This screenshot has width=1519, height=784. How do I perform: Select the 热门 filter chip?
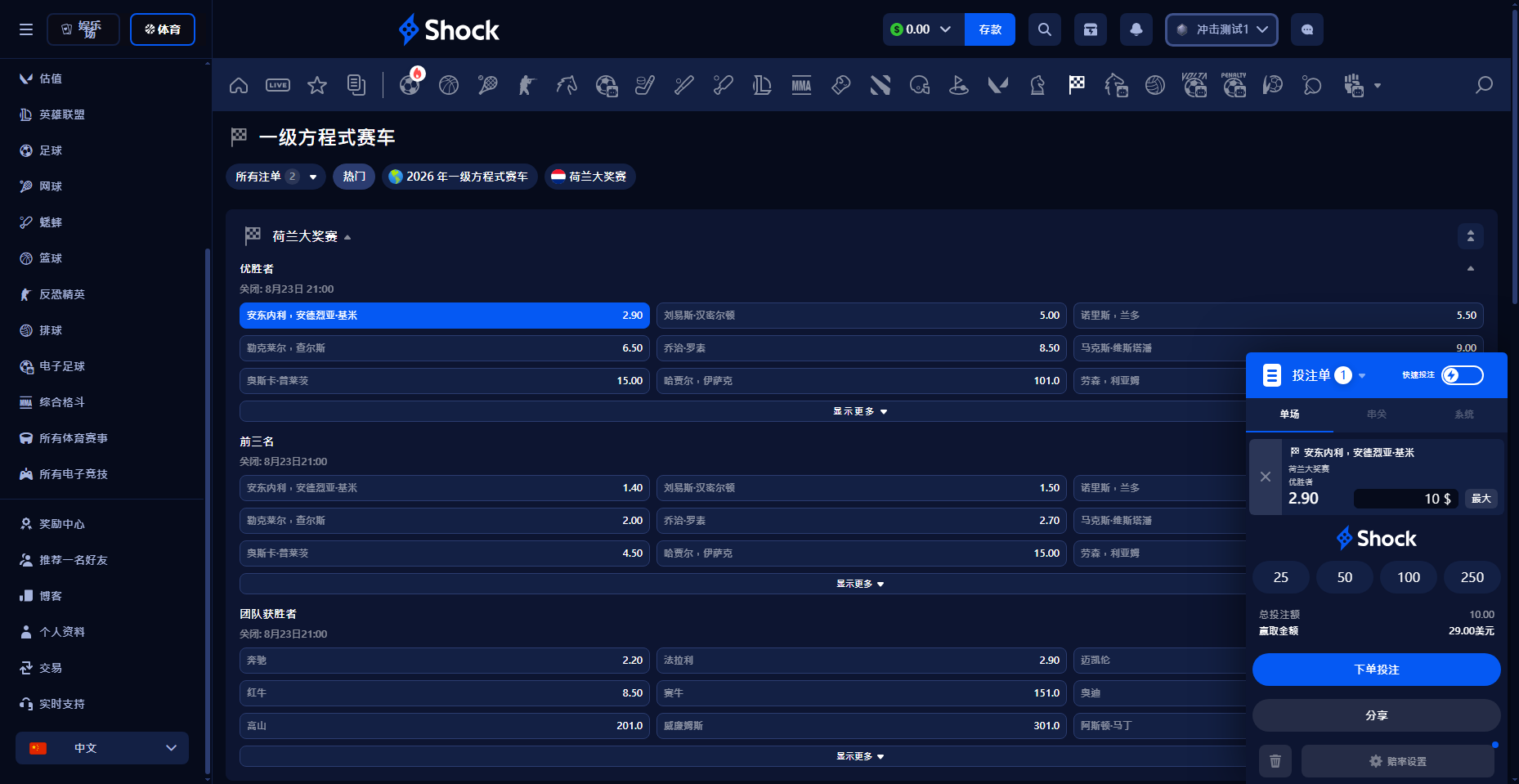354,177
